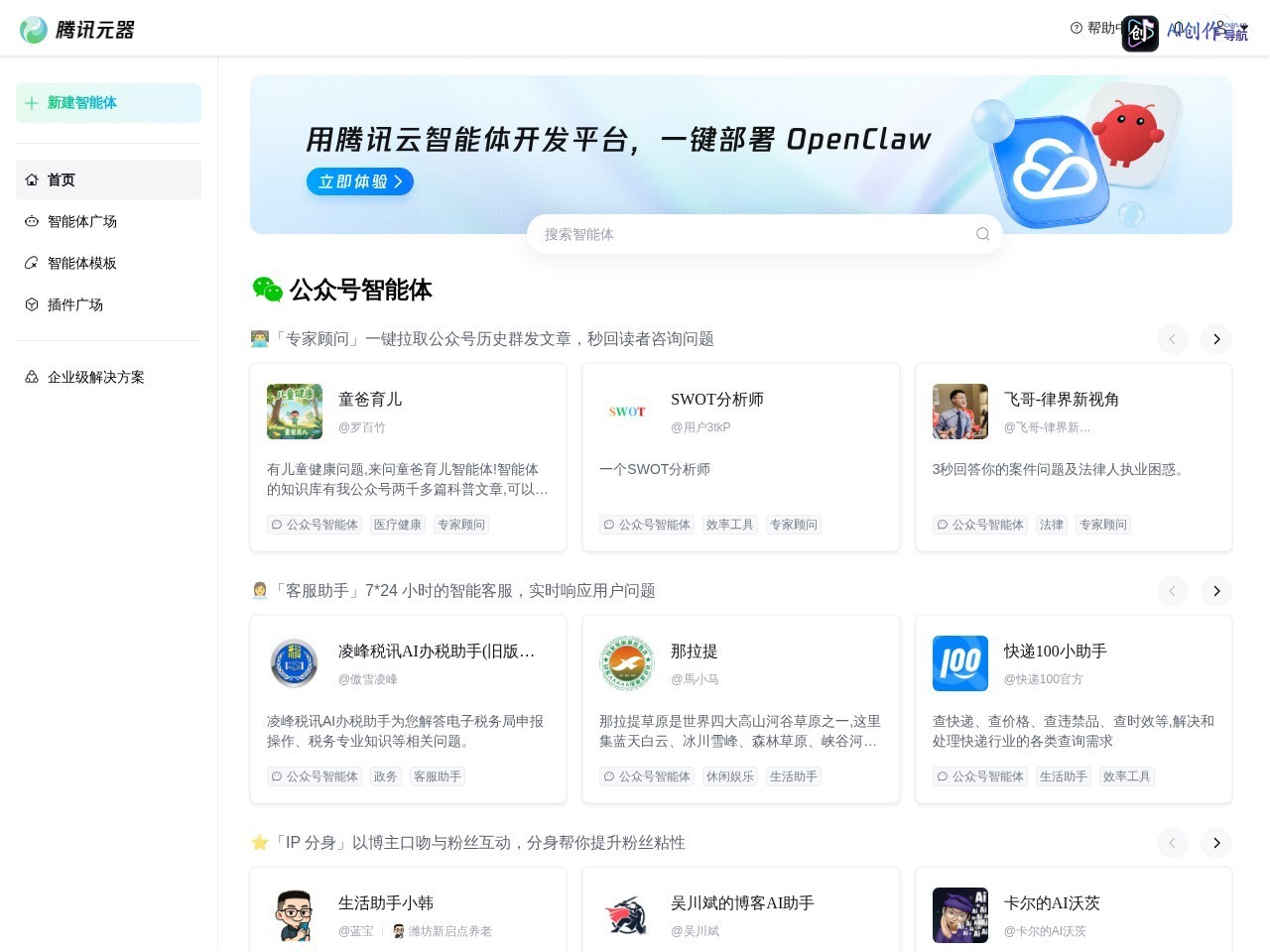
Task: Click the 凌峰税讯 badge avatar
Action: pos(295,663)
